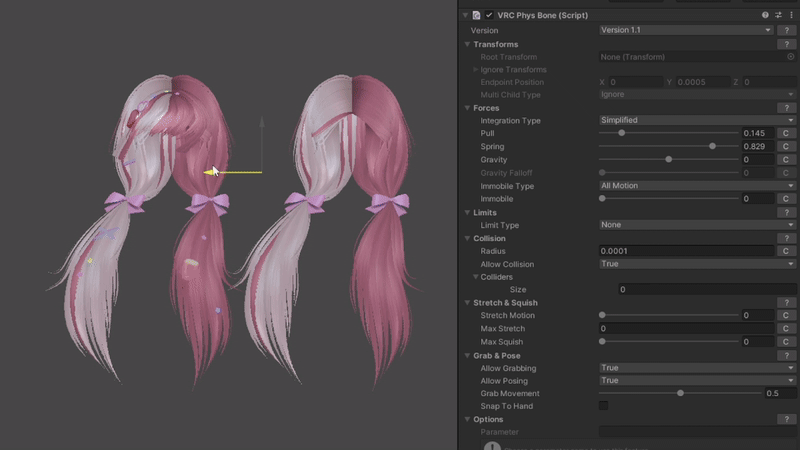This screenshot has height=450, width=800.
Task: Open the component help reference icon
Action: [765, 16]
